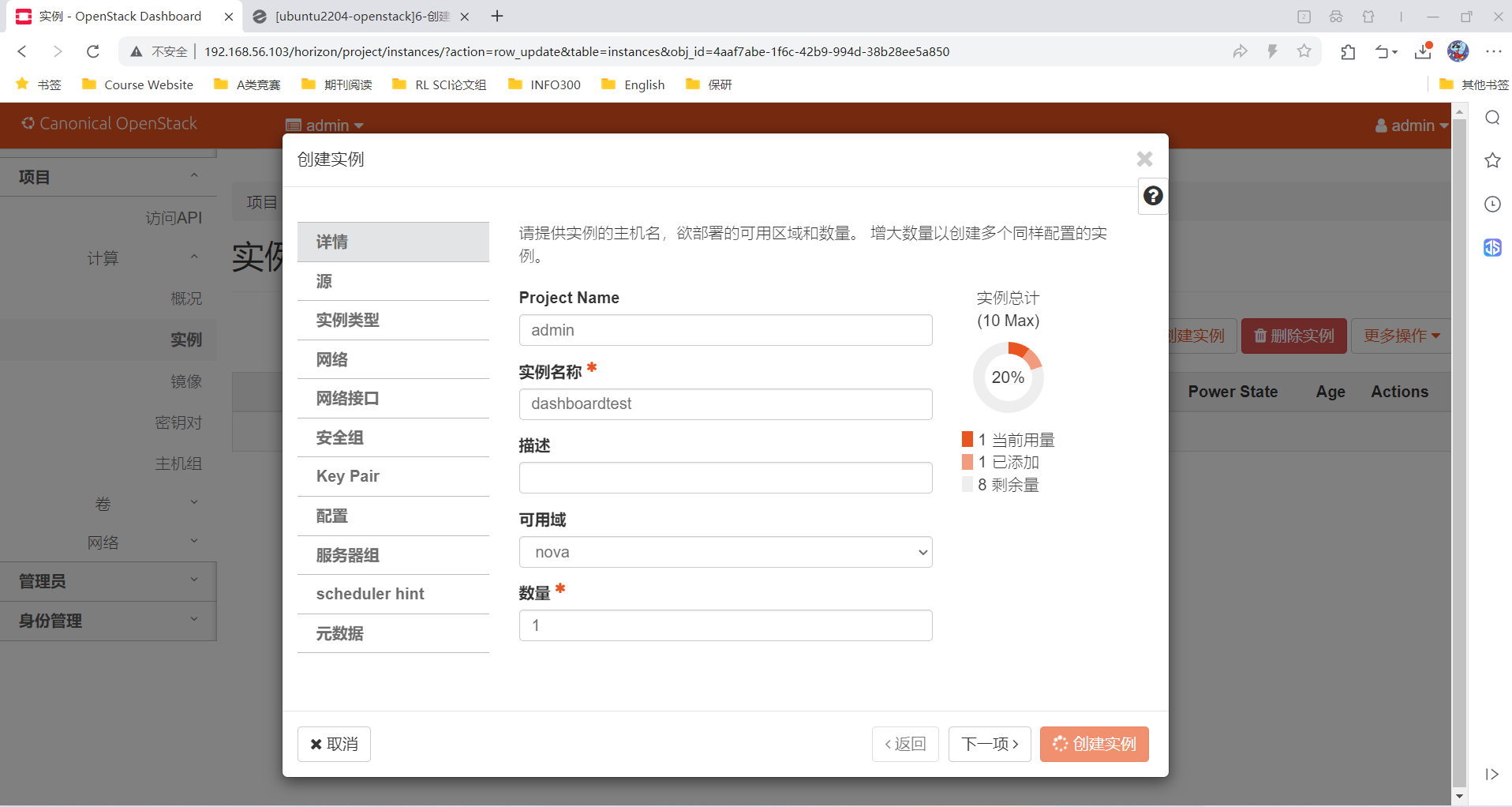Open 密钥对 in the sidebar

tap(178, 422)
